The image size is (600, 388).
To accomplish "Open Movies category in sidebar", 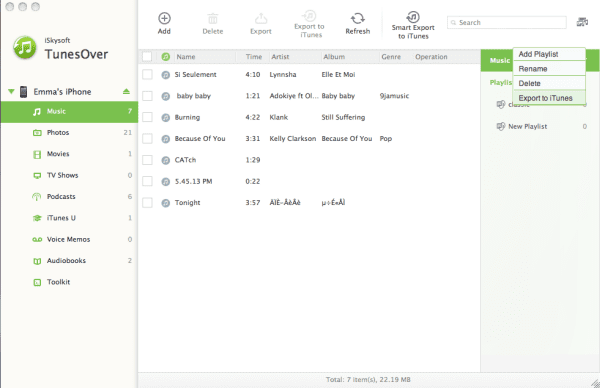I will click(x=69, y=154).
